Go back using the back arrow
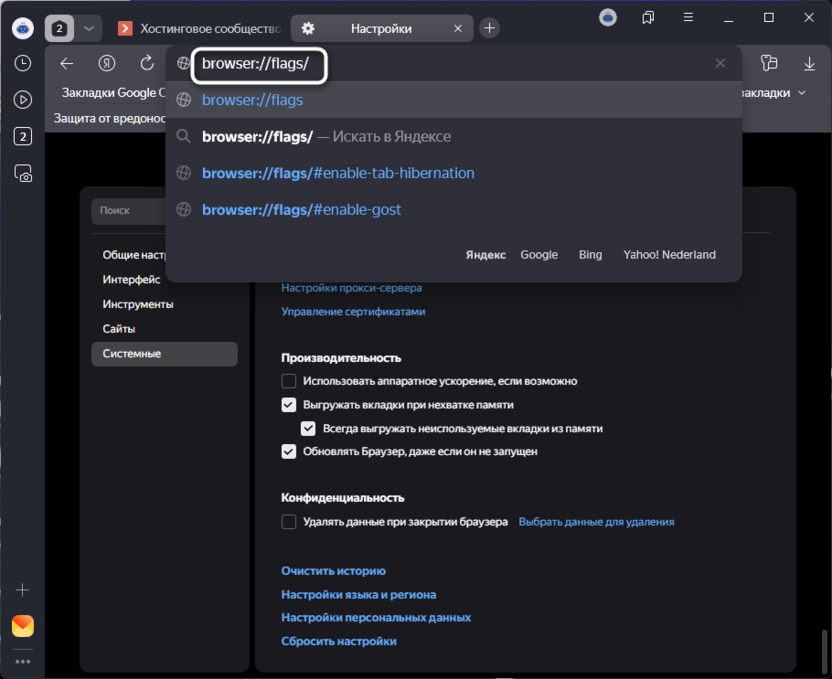The height and width of the screenshot is (679, 832). click(x=67, y=63)
